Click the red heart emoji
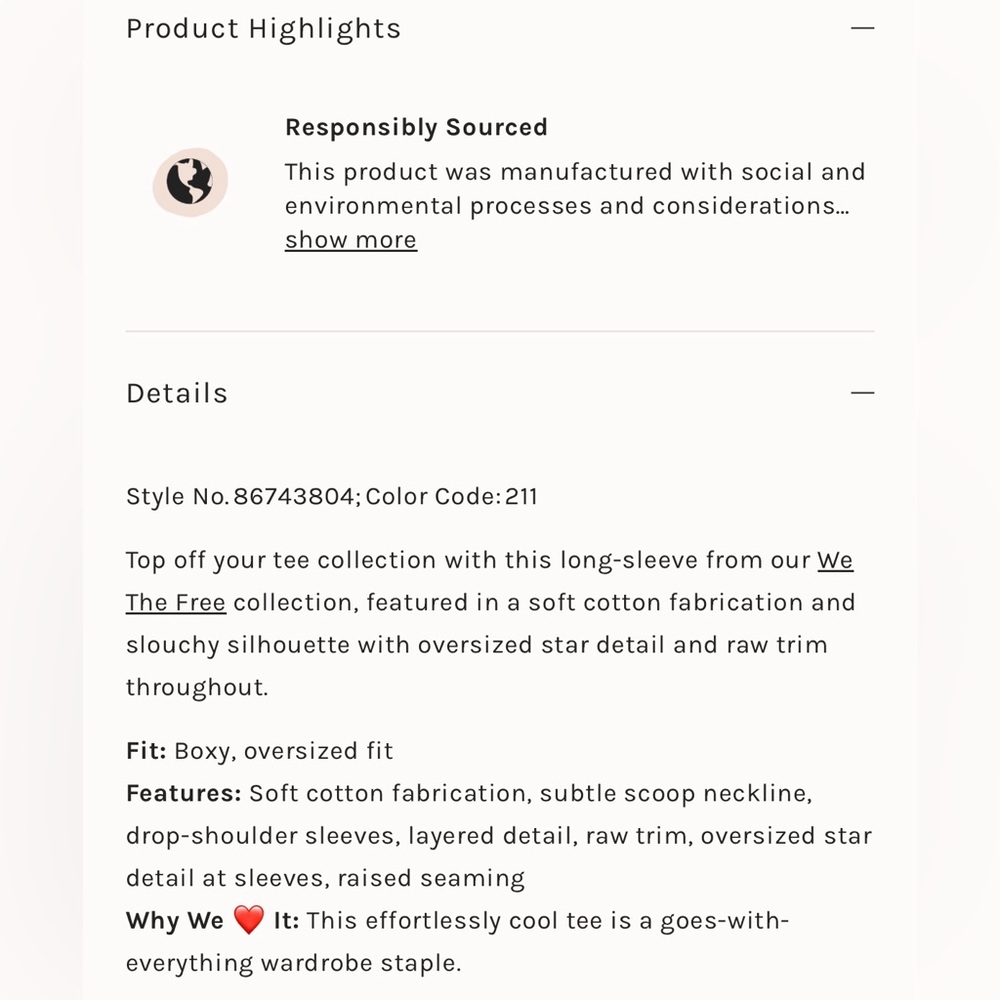 click(249, 920)
